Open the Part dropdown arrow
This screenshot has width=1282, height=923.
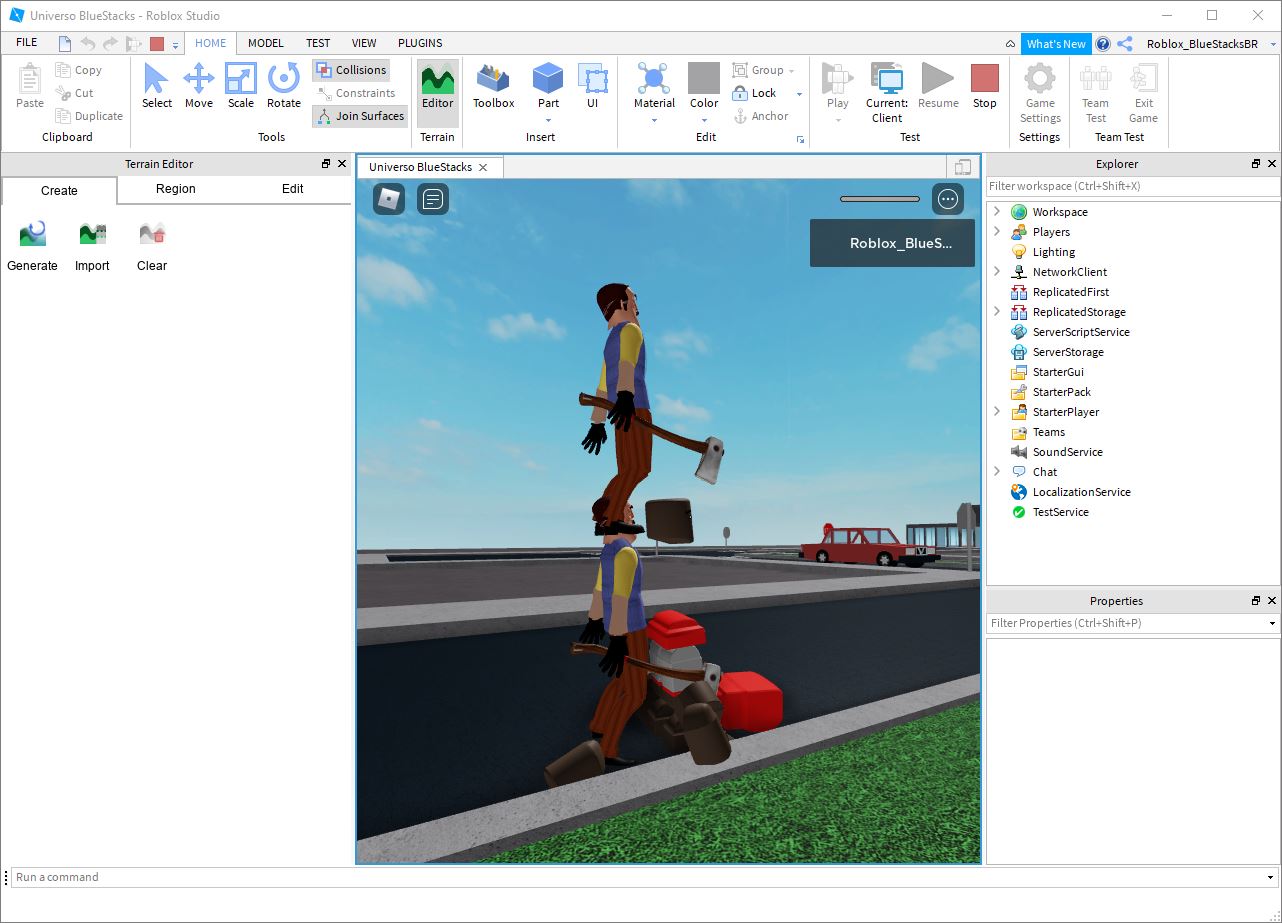click(548, 121)
